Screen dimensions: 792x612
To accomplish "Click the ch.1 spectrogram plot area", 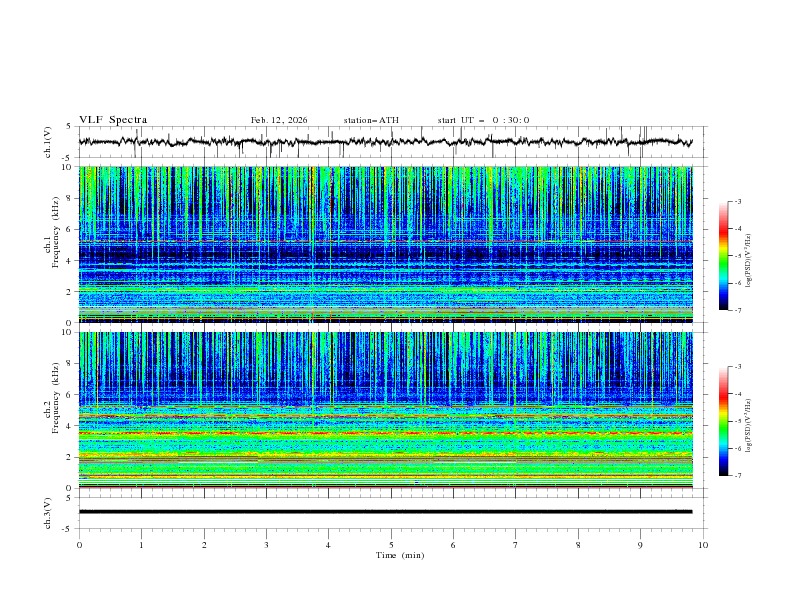I will [390, 244].
